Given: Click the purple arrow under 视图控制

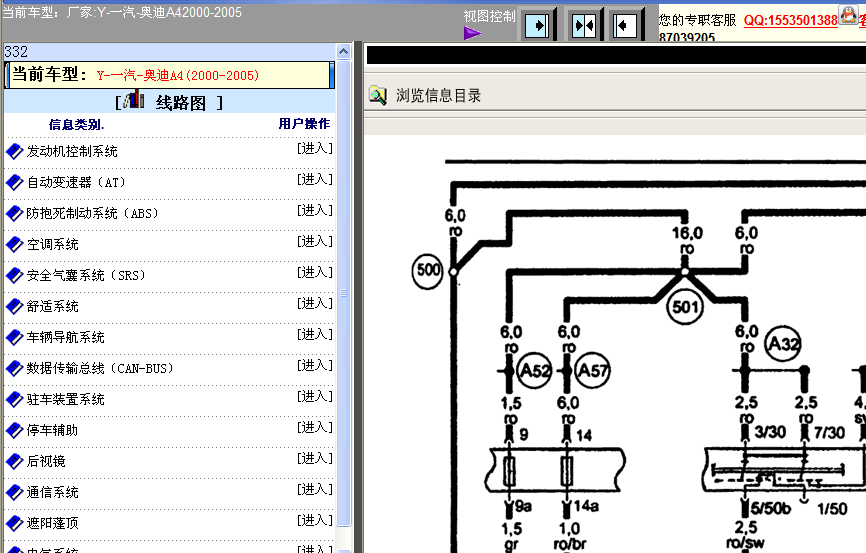Looking at the screenshot, I should click(472, 34).
